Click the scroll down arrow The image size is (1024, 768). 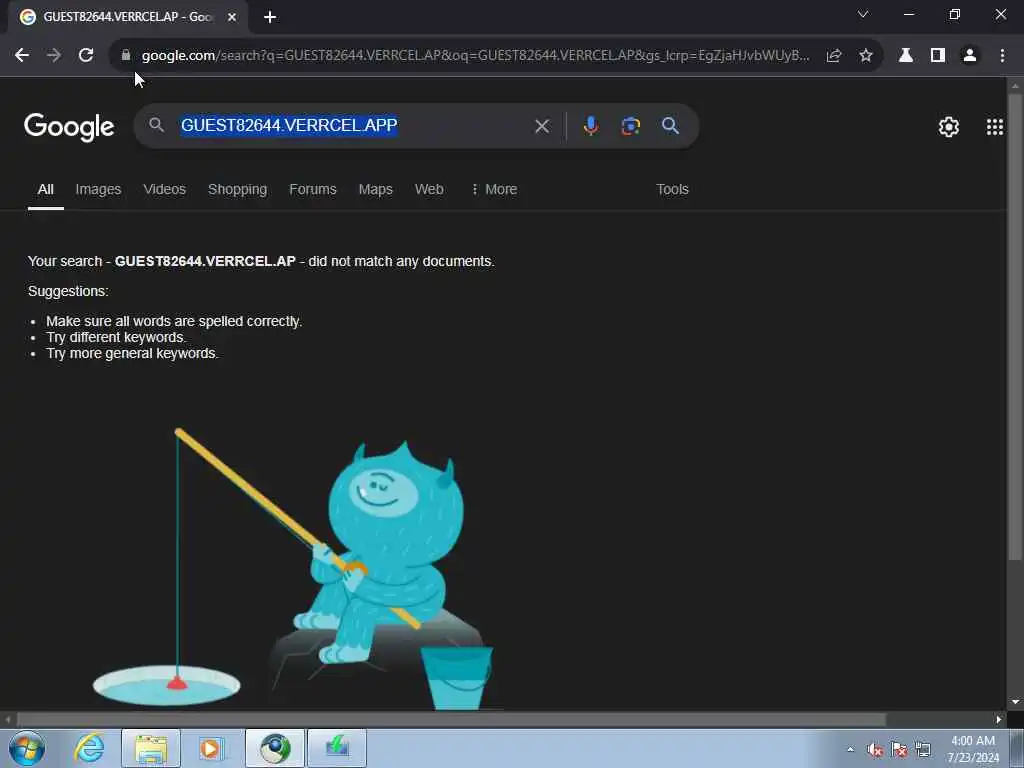1015,702
